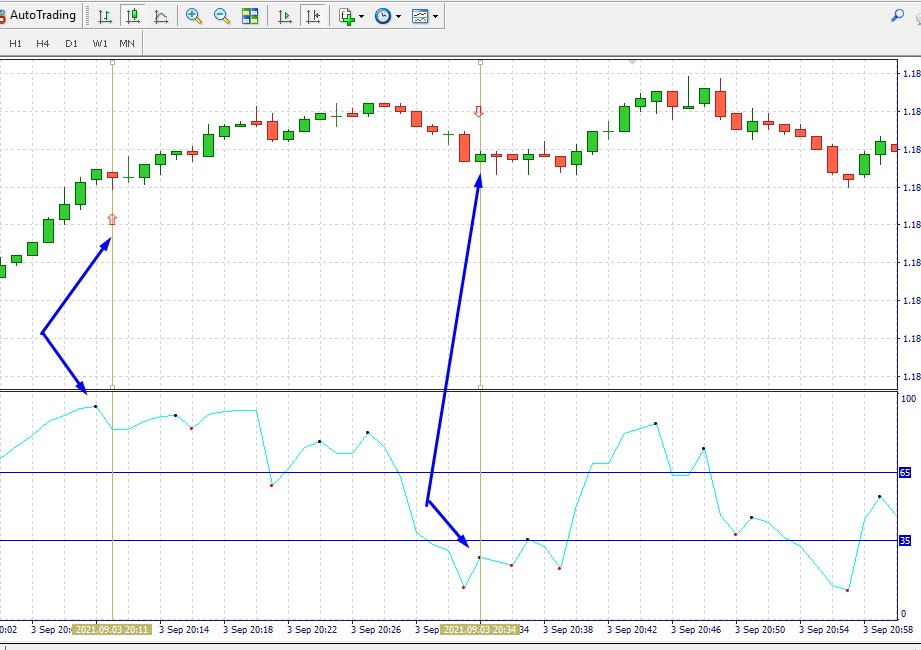Click the 3 Sep 20:54 time label

824,629
